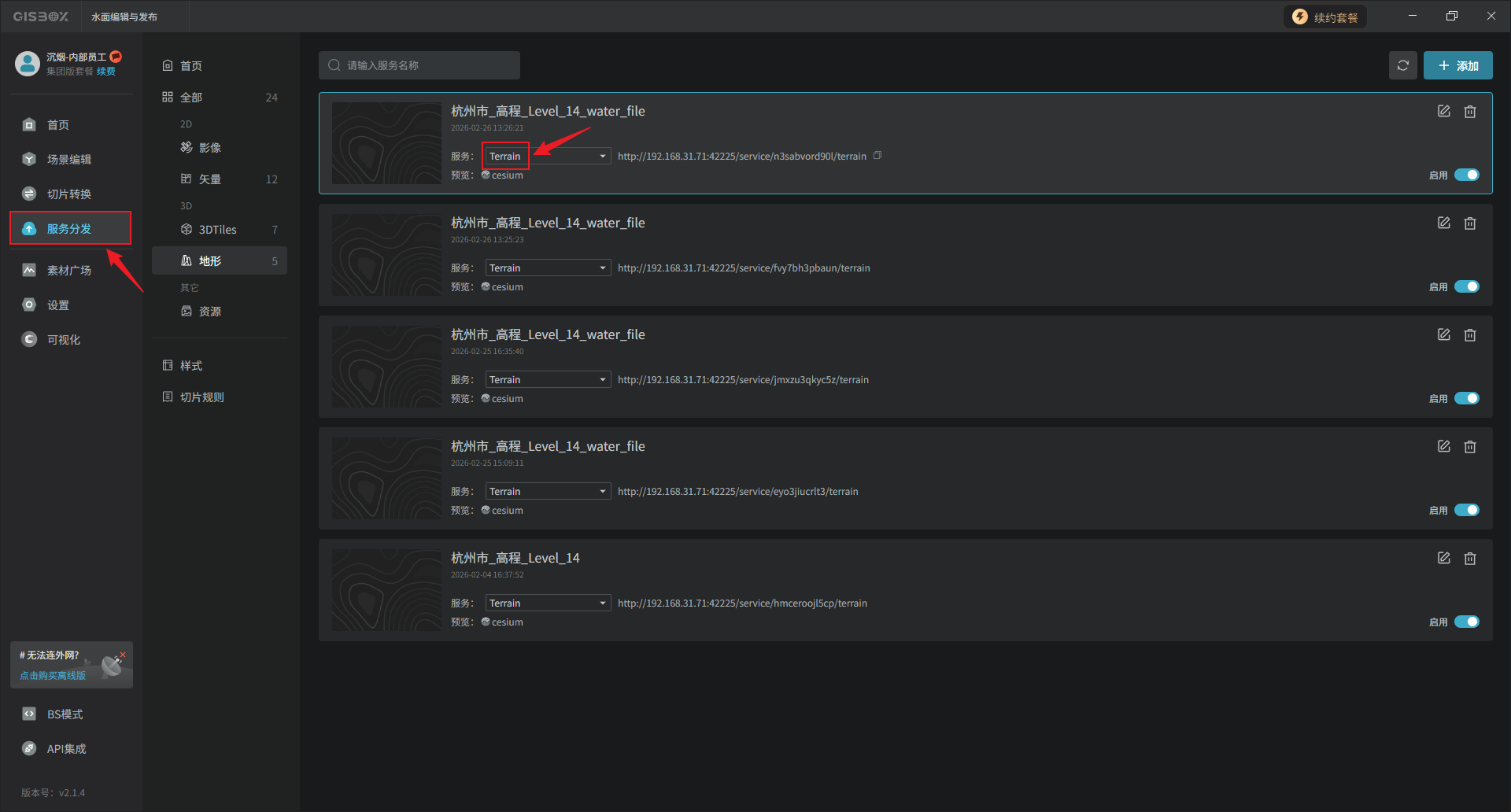Switch to the 矢量 category
This screenshot has width=1511, height=812.
tap(209, 179)
